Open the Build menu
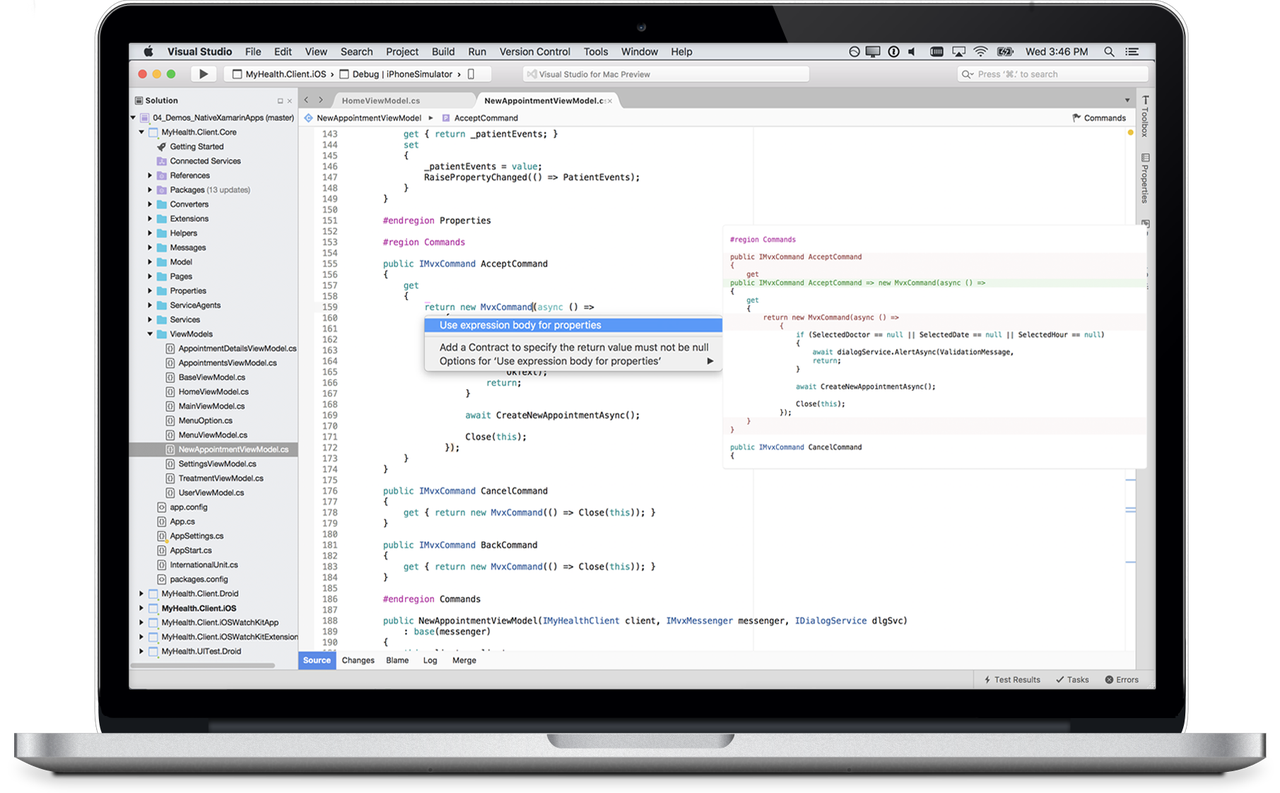This screenshot has height=793, width=1280. (443, 52)
